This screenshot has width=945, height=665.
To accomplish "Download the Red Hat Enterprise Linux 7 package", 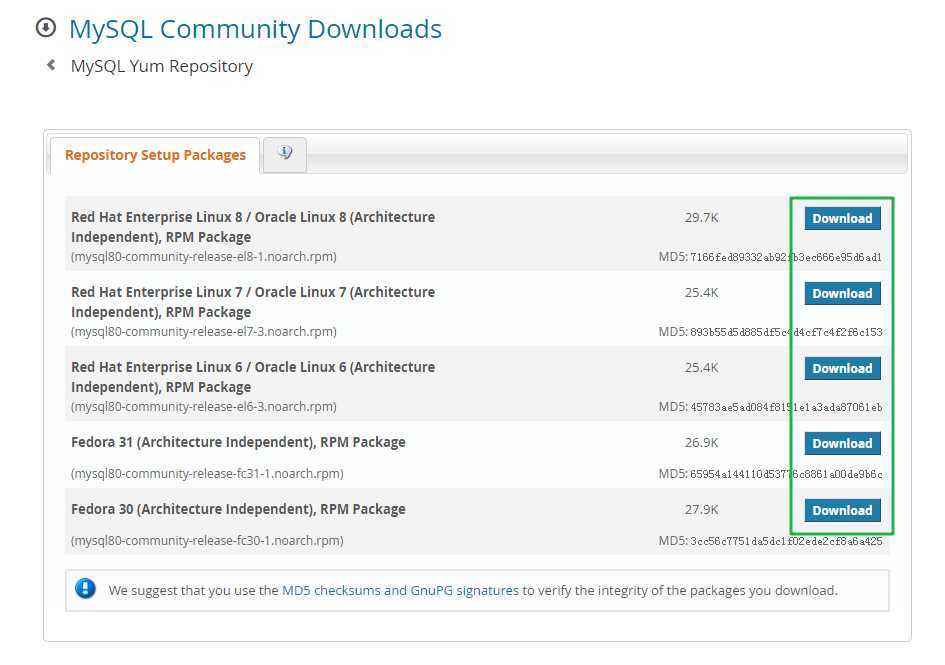I will pyautogui.click(x=842, y=294).
